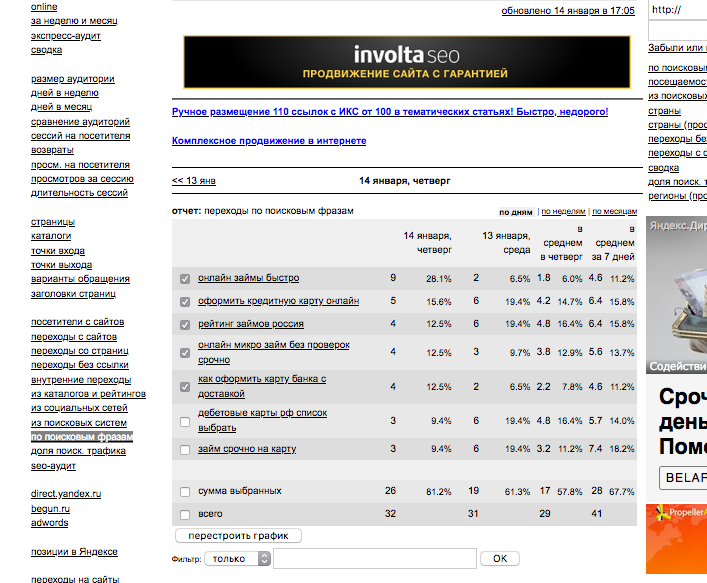707x583 pixels.
Task: Open search phrase 'онлайн займы быстро'
Action: coord(248,278)
